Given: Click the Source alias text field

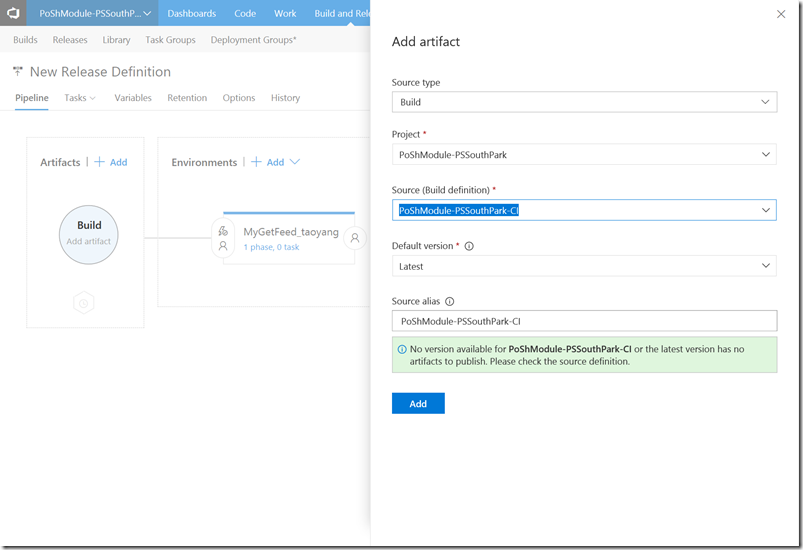Looking at the screenshot, I should 584,321.
